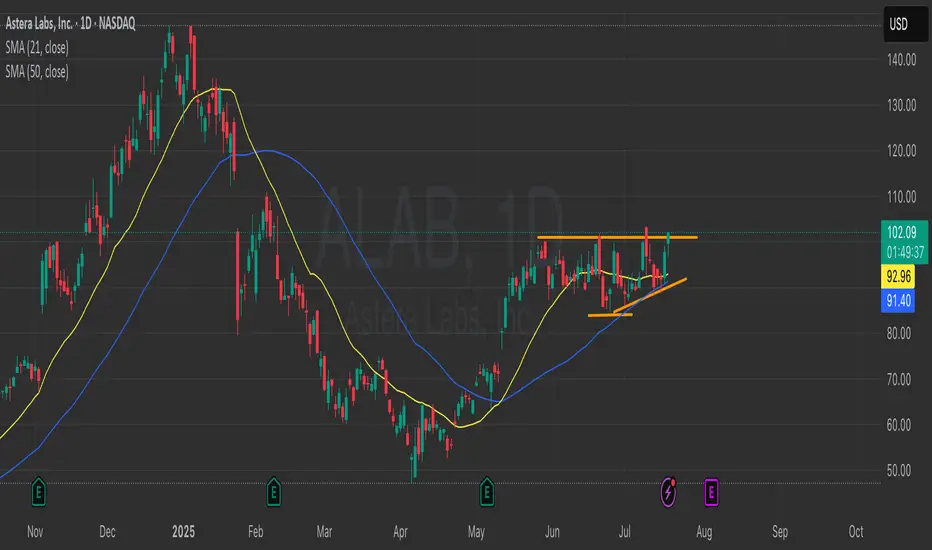Select the short orange support line
This screenshot has width=932, height=550.
[610, 315]
